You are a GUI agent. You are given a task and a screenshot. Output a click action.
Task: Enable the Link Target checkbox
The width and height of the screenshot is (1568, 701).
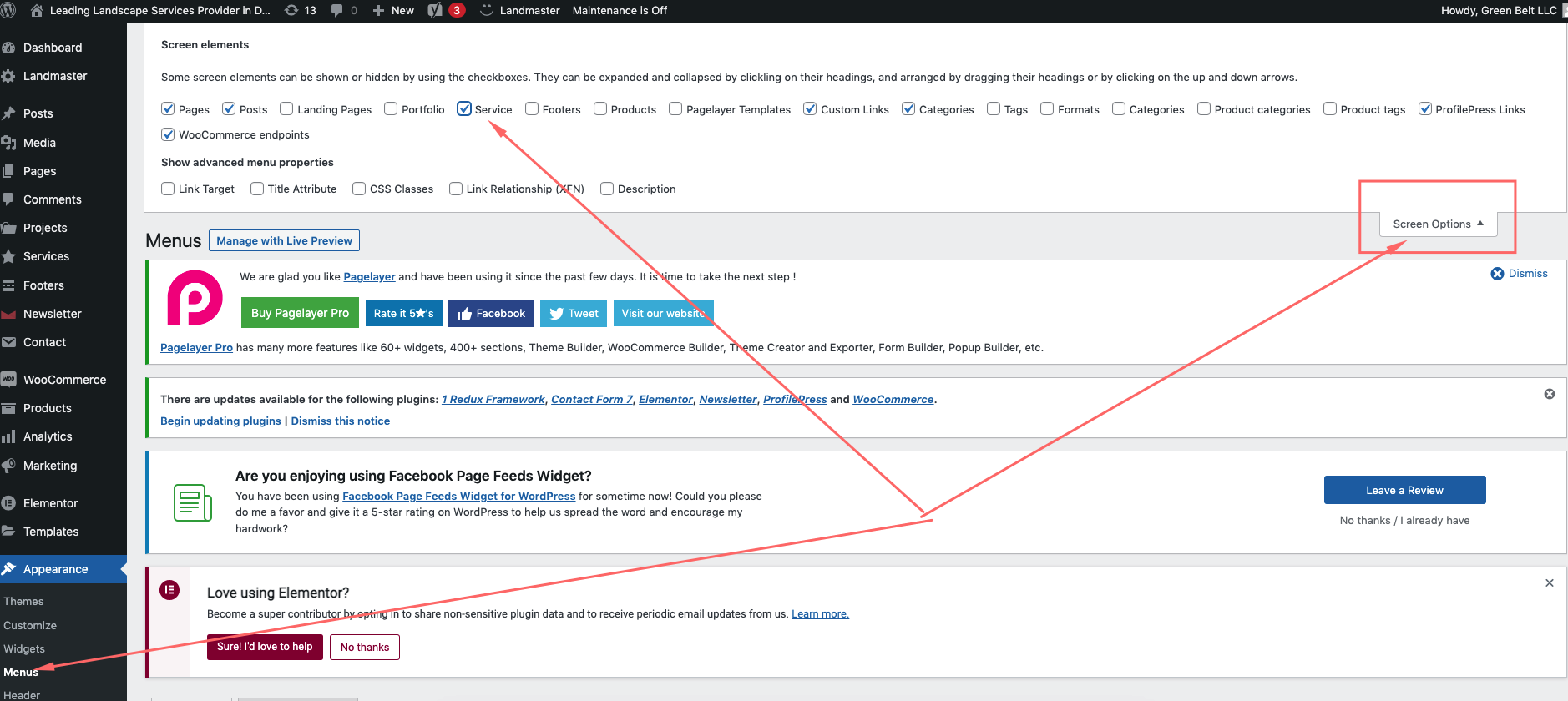coord(168,189)
